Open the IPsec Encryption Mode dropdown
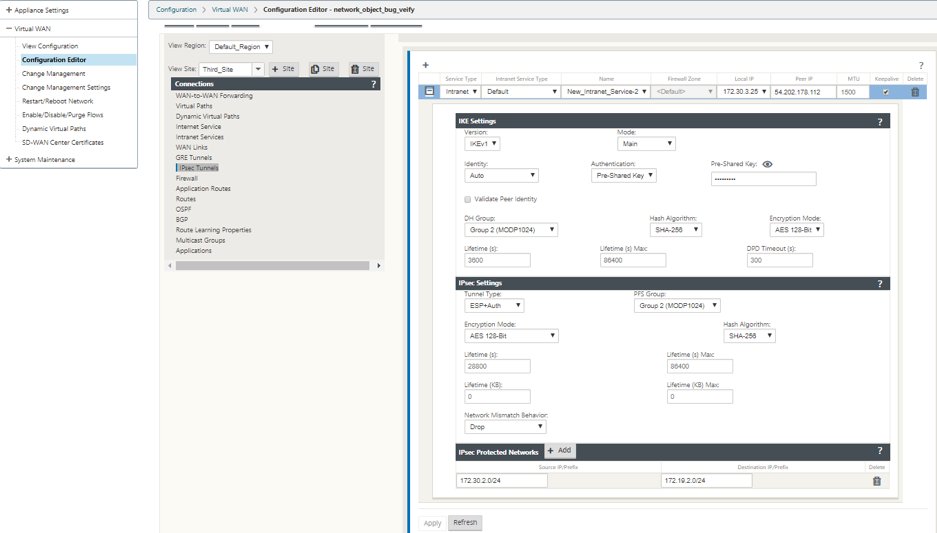Image resolution: width=937 pixels, height=533 pixels. (511, 336)
